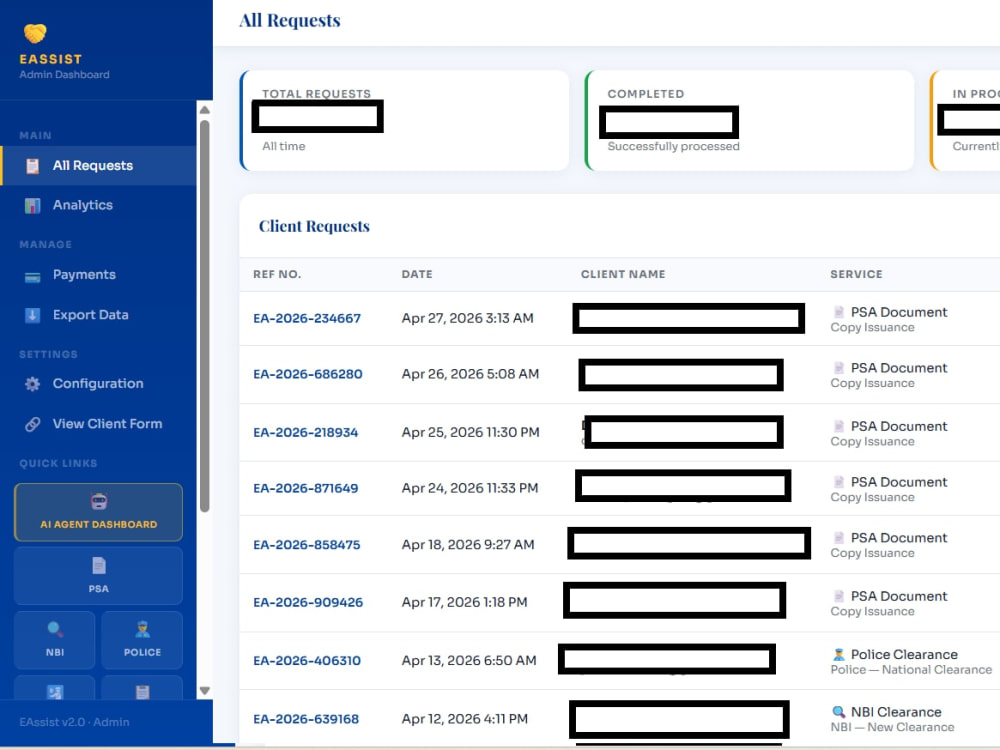Open the Payments section
1000x750 pixels.
click(x=98, y=275)
